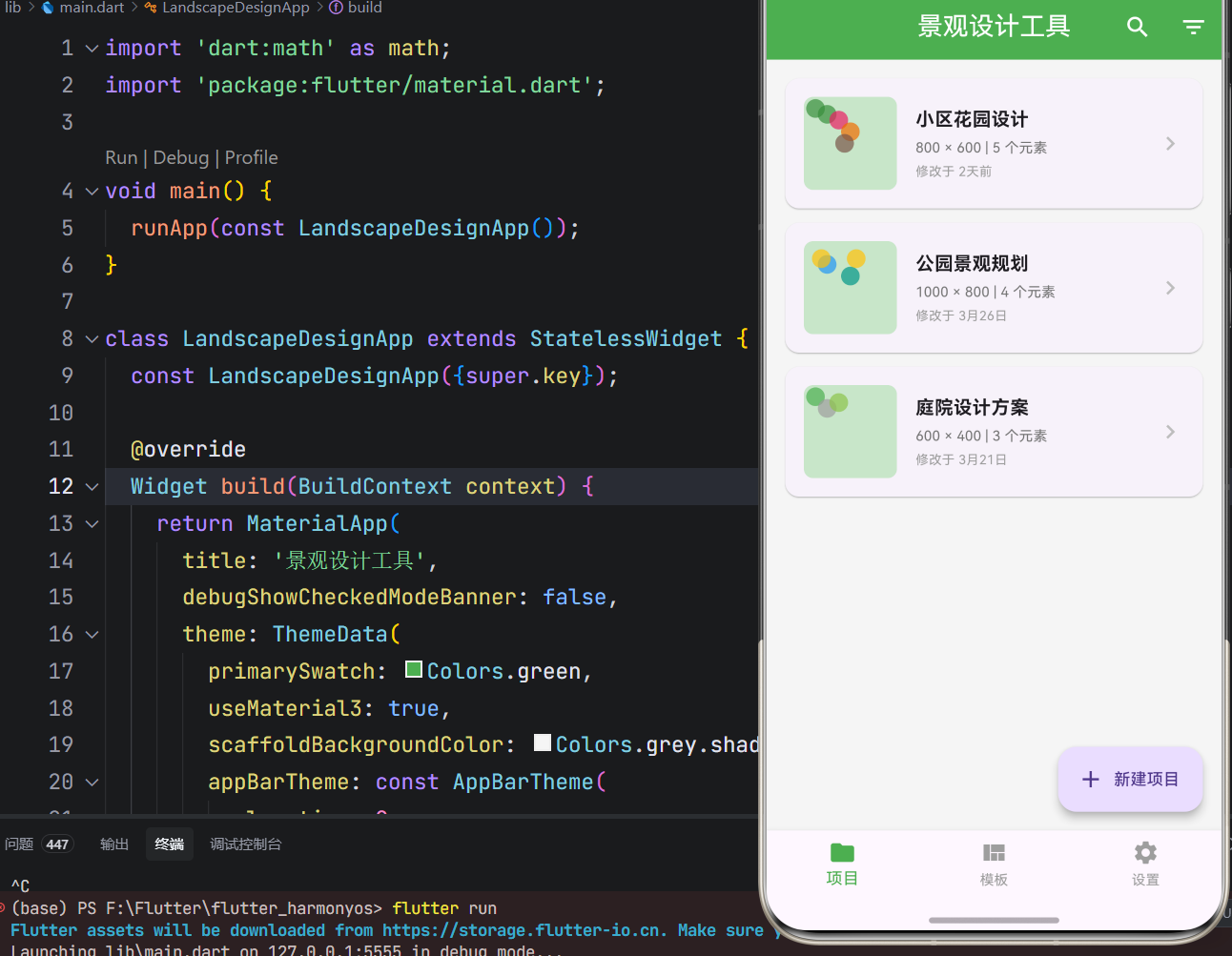Open the 公园景观规划 card chevron
The width and height of the screenshot is (1232, 956).
point(1170,288)
